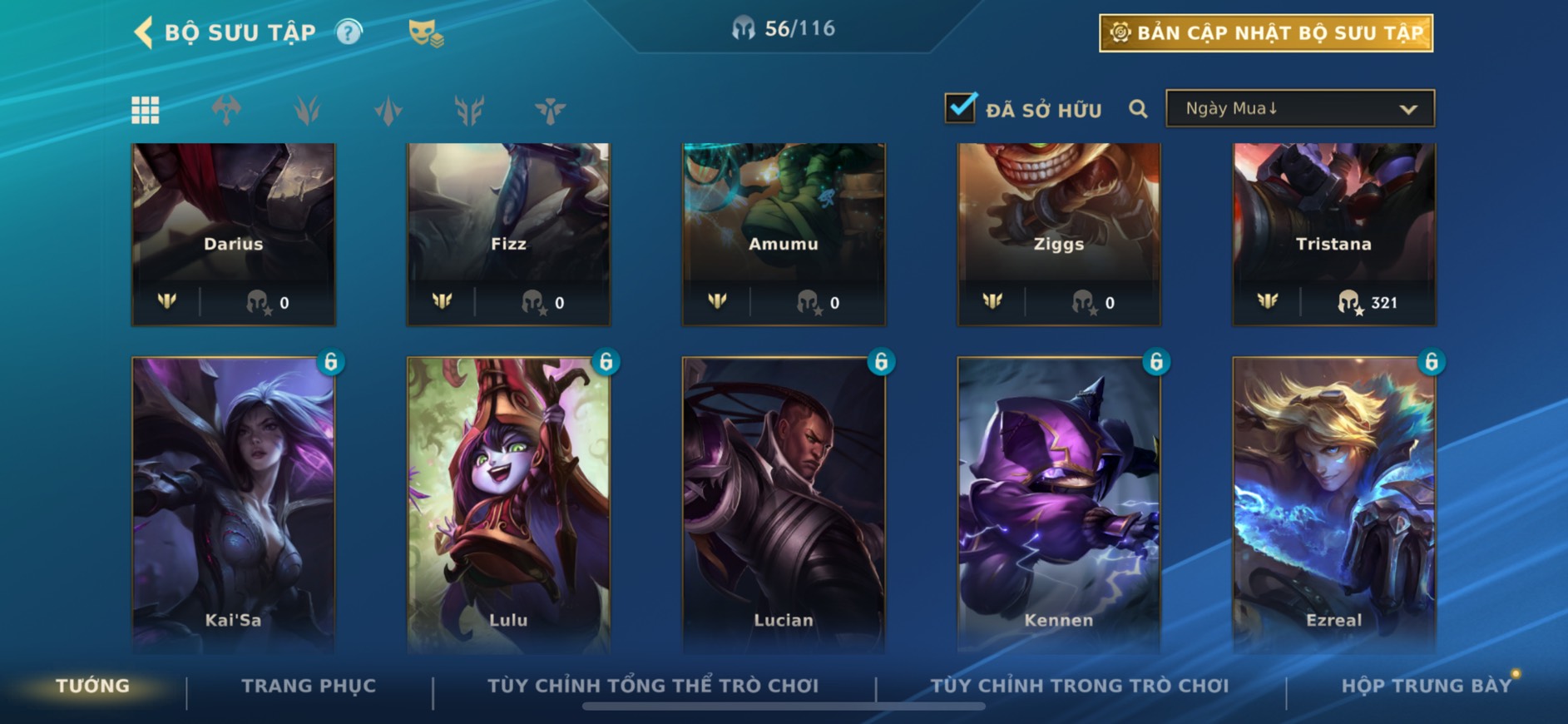Filter champions by the fifth role icon

(x=550, y=110)
